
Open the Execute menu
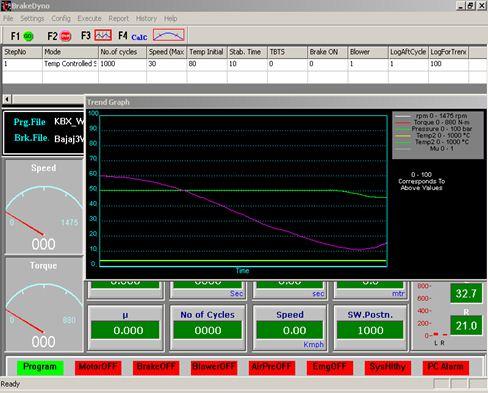tap(89, 19)
